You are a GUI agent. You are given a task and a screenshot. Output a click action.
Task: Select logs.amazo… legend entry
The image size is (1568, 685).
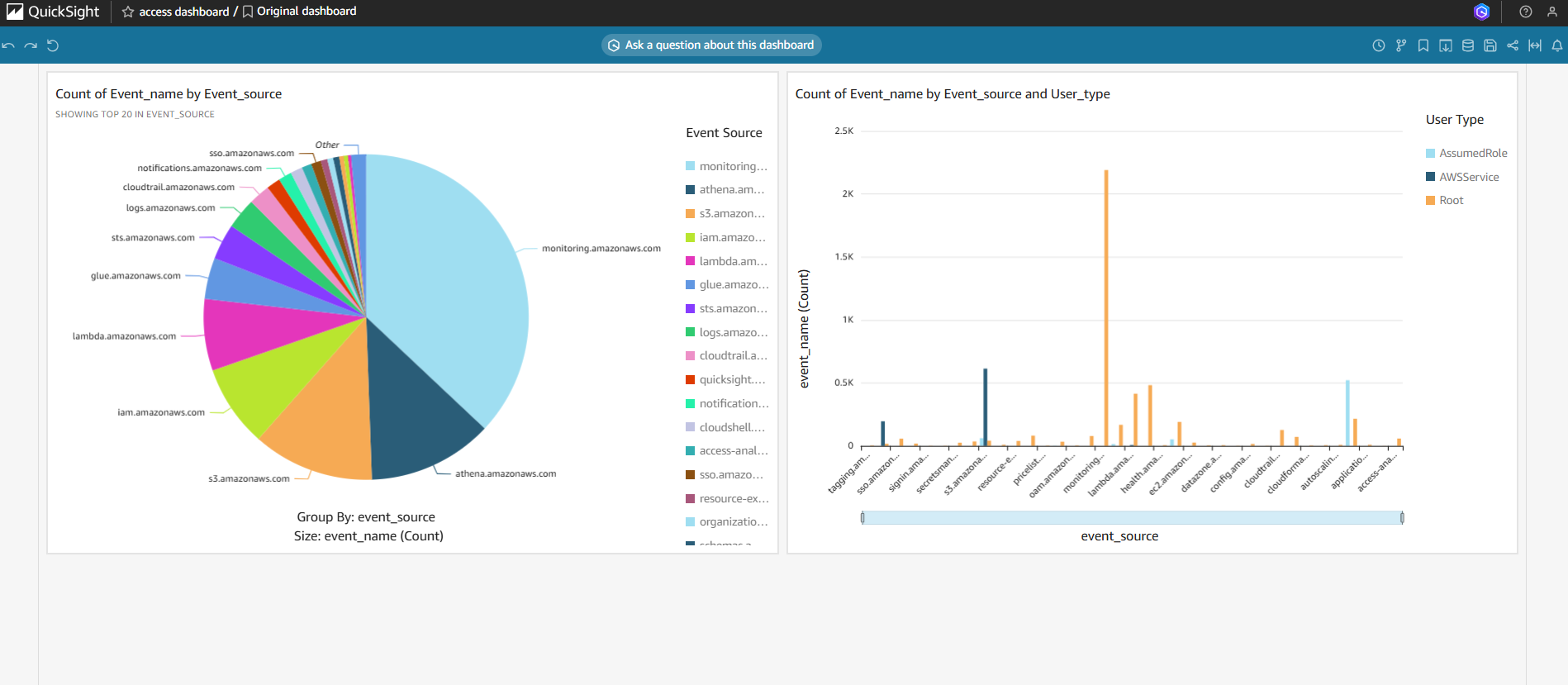point(727,332)
